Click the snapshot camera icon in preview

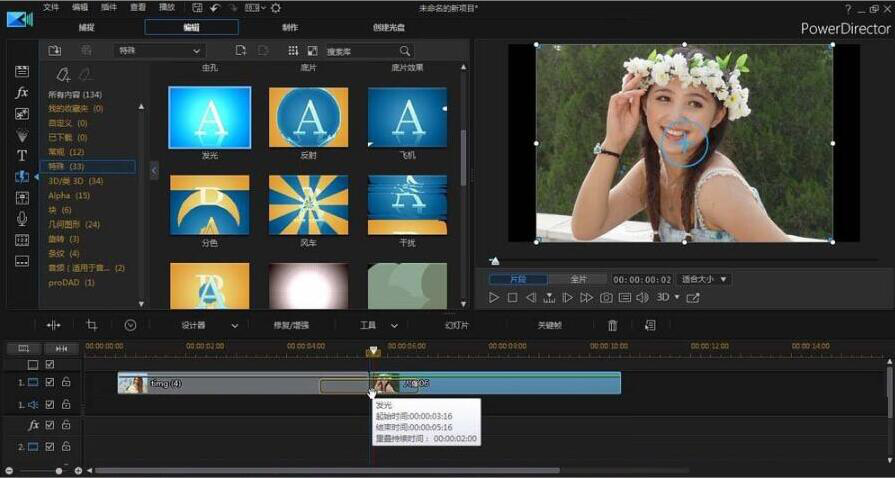coord(606,298)
